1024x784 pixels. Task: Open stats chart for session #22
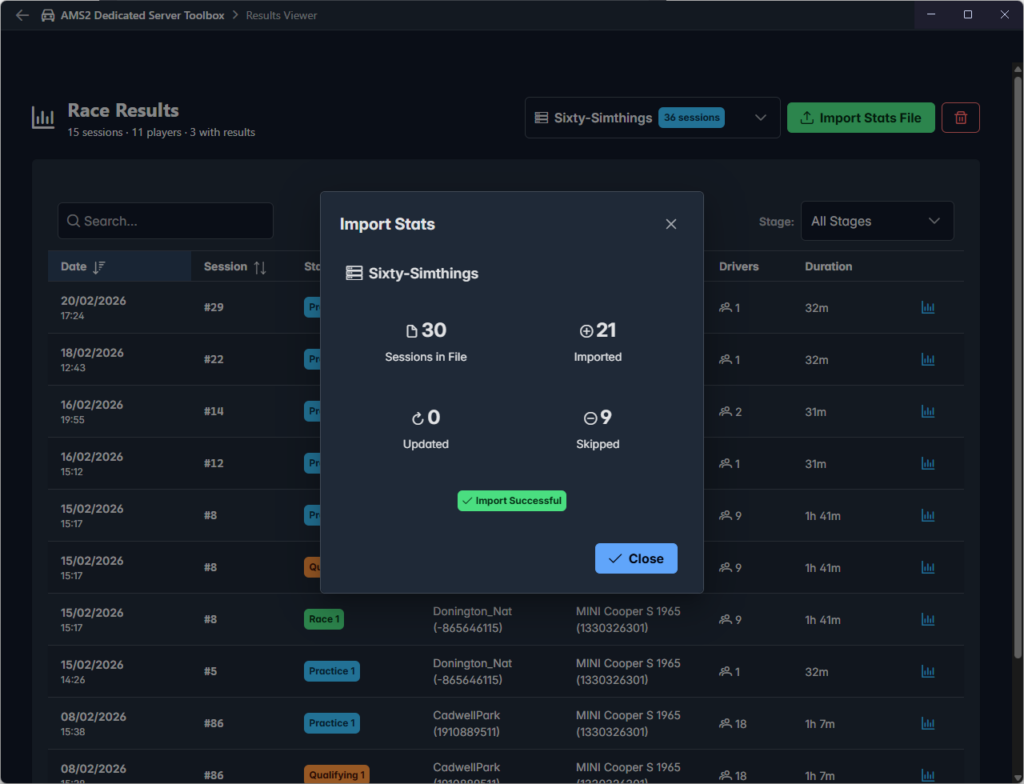(x=927, y=360)
